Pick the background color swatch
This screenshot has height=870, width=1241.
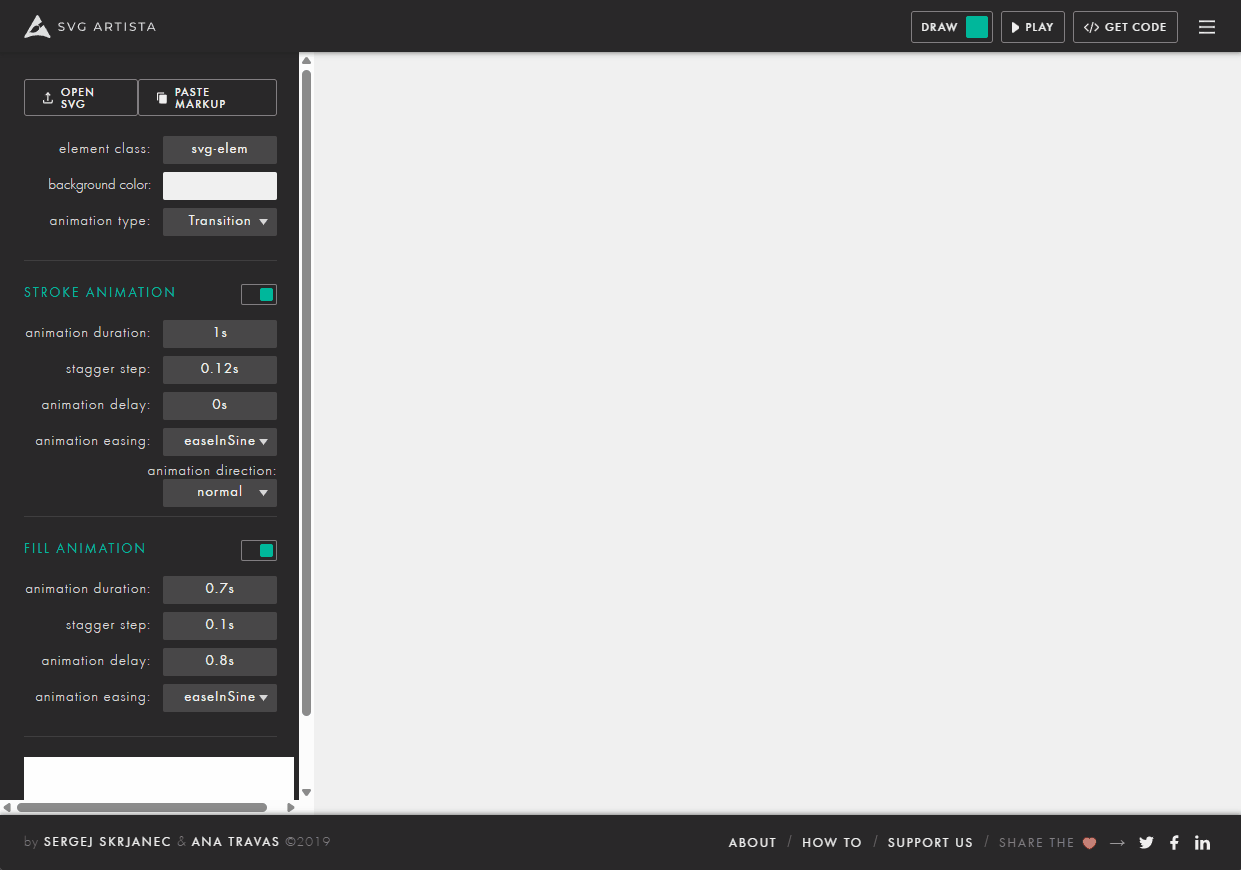[220, 186]
